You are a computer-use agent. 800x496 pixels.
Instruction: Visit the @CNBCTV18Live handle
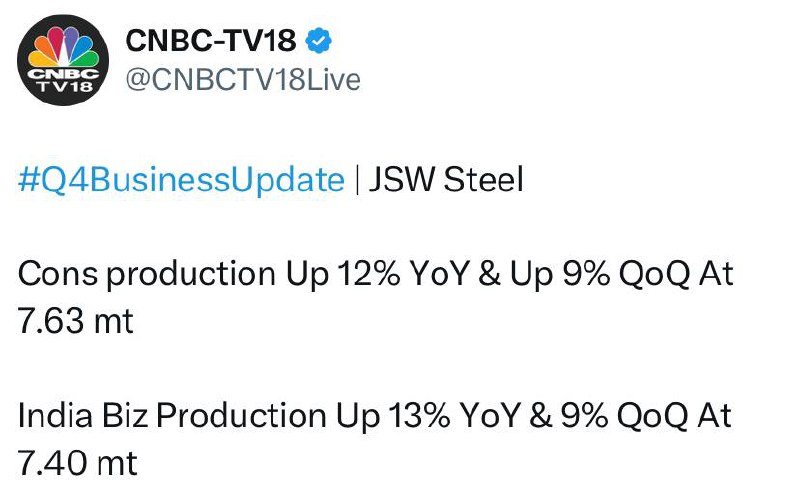pos(243,80)
